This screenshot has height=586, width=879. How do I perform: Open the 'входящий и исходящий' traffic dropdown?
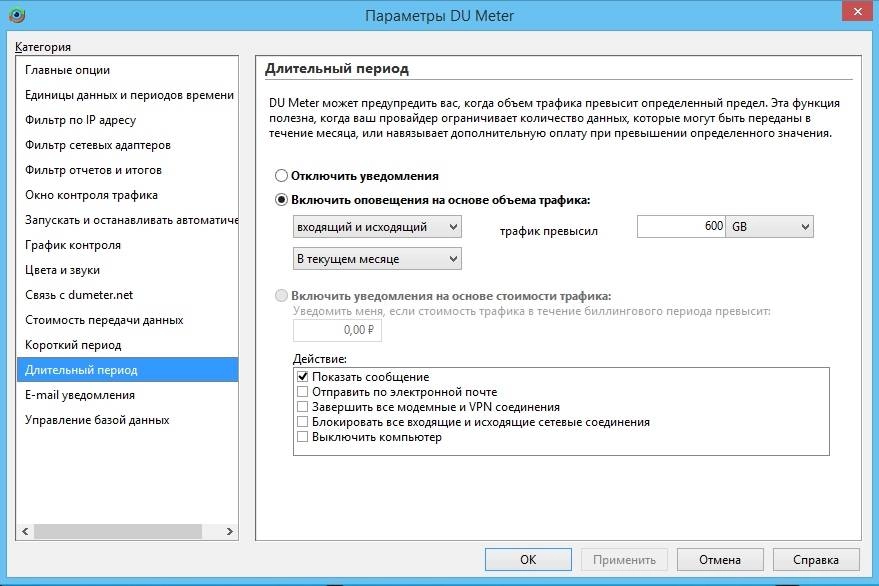click(x=377, y=227)
